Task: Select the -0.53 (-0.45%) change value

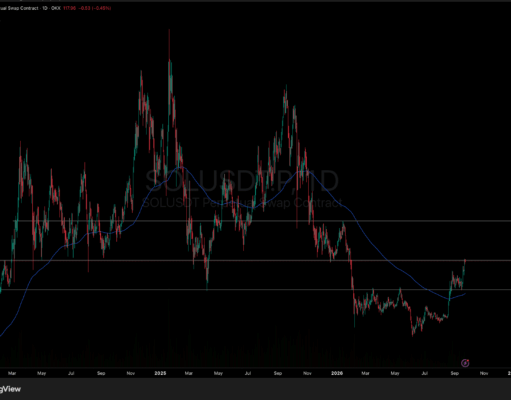Action: 95,8
